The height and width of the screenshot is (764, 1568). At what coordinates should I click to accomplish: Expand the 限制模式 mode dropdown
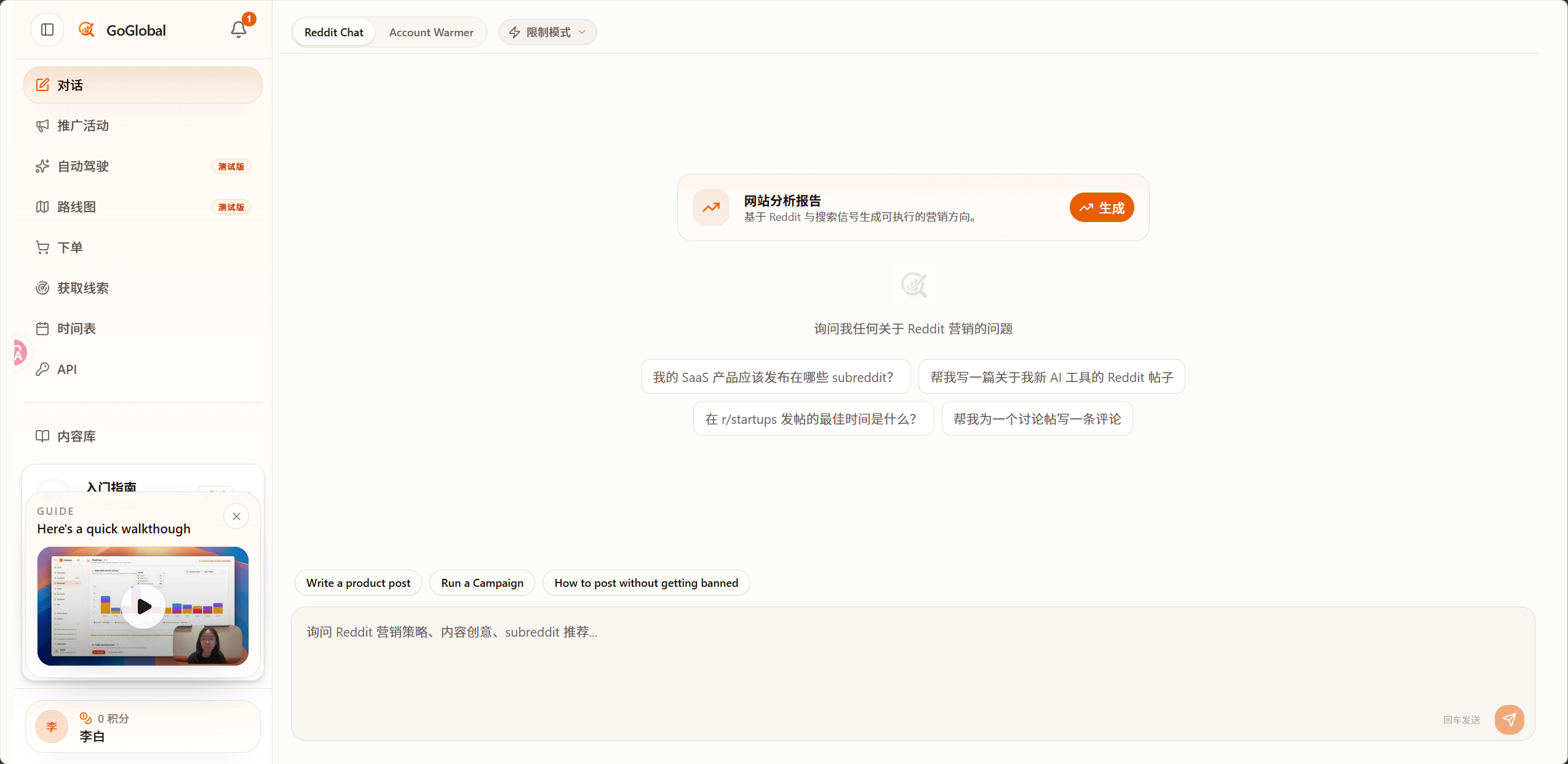(547, 32)
